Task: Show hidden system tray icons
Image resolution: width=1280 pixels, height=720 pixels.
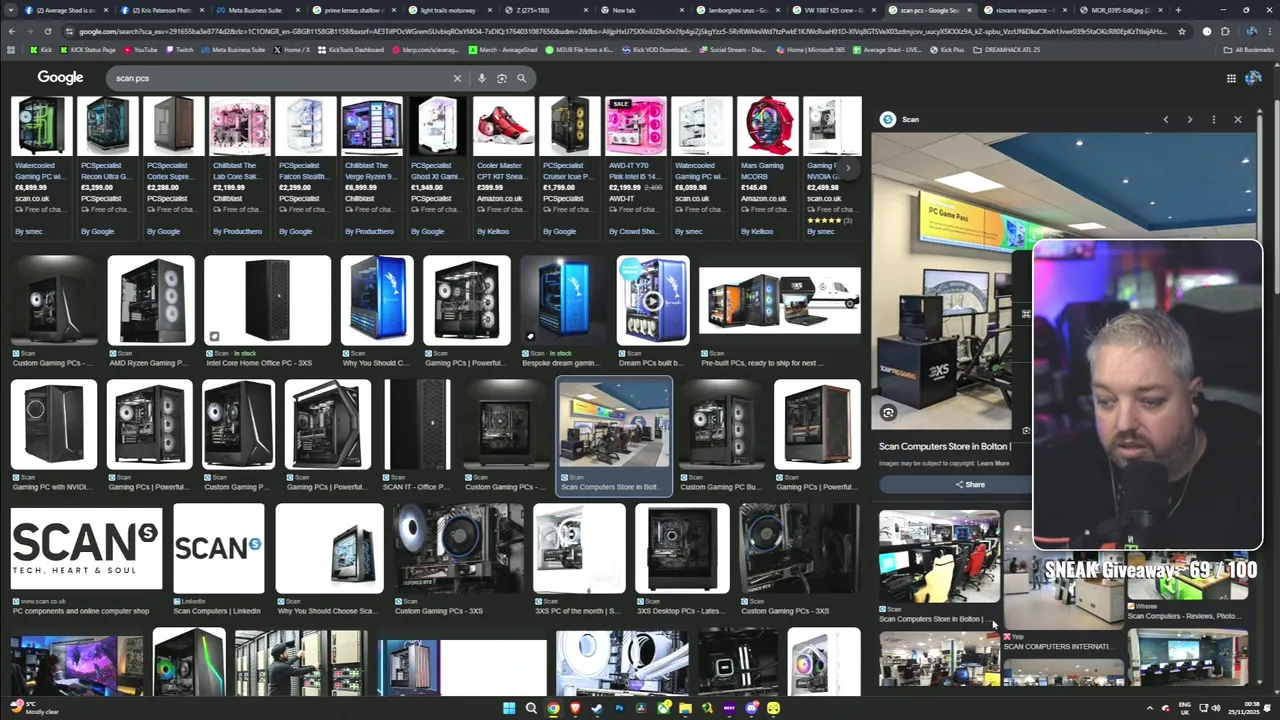Action: click(1150, 708)
